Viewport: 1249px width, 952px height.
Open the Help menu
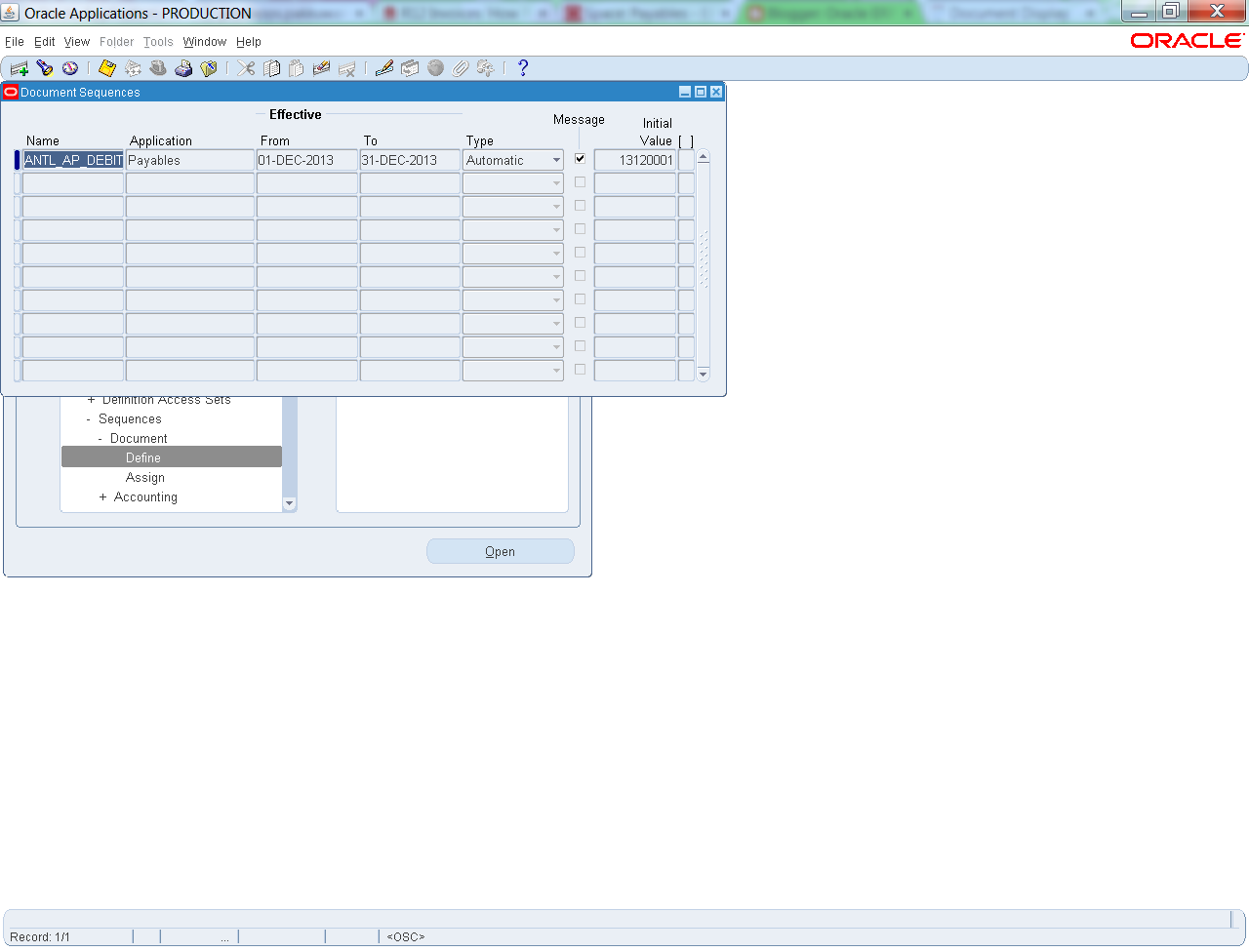click(x=249, y=42)
